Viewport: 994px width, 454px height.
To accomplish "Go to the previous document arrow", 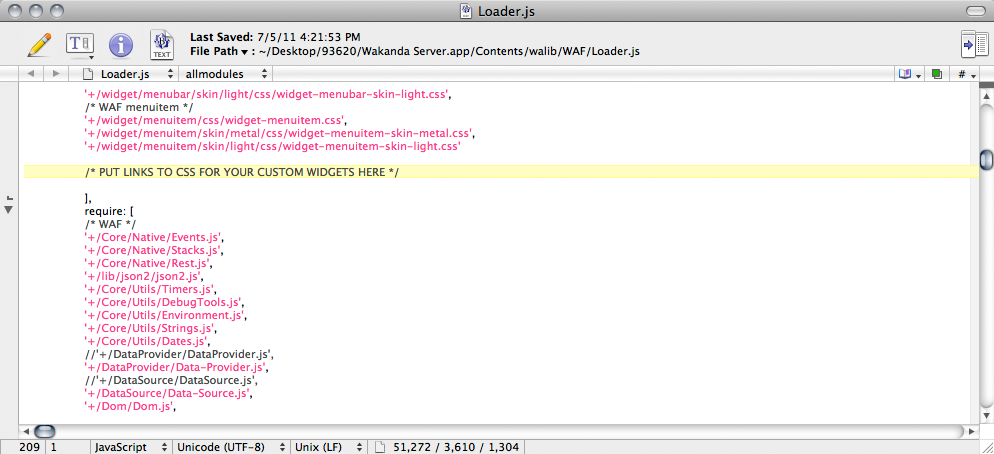I will pos(30,74).
